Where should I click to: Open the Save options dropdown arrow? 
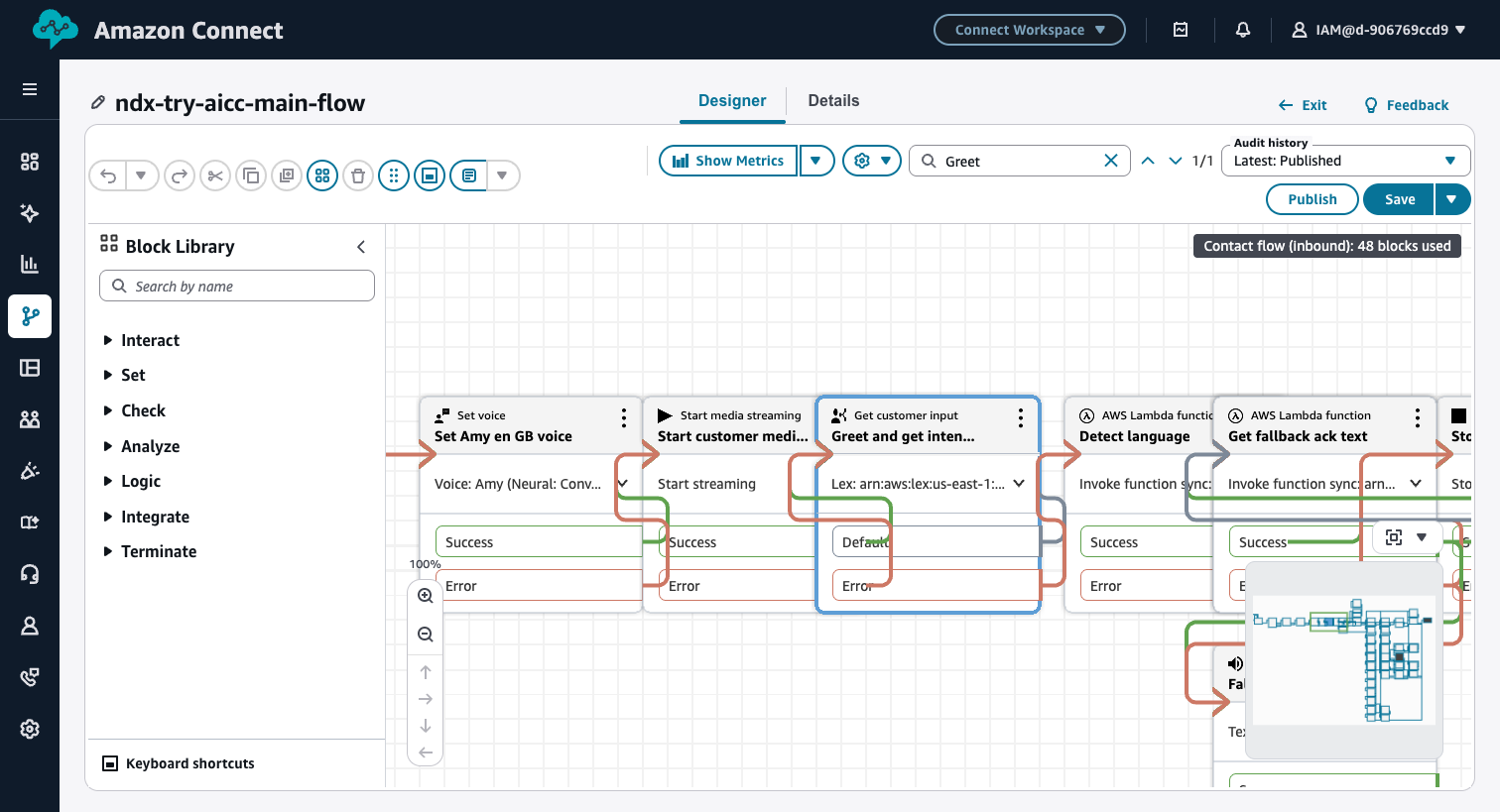pos(1451,199)
